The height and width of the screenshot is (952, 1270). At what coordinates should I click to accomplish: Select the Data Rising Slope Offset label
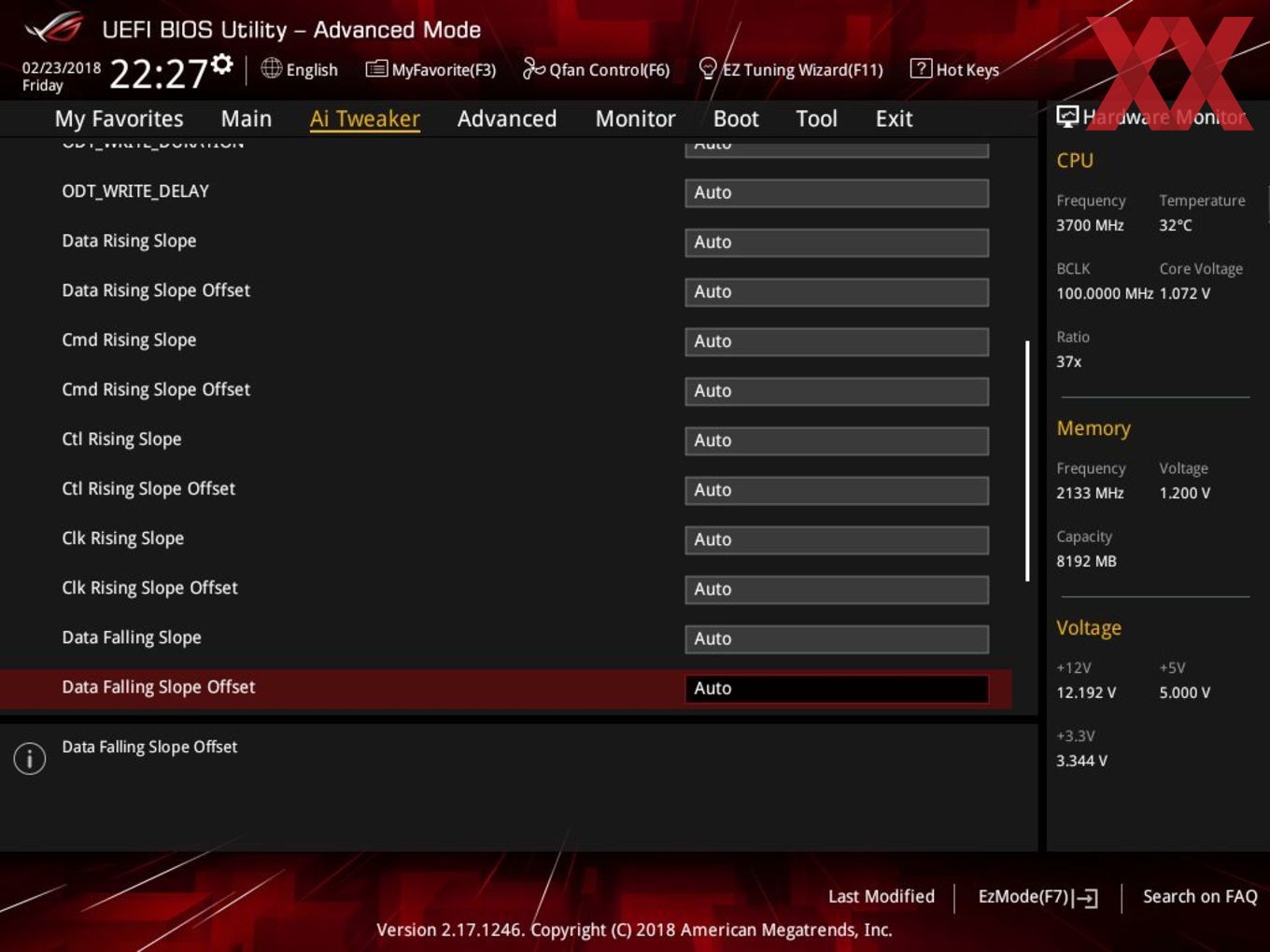[156, 290]
